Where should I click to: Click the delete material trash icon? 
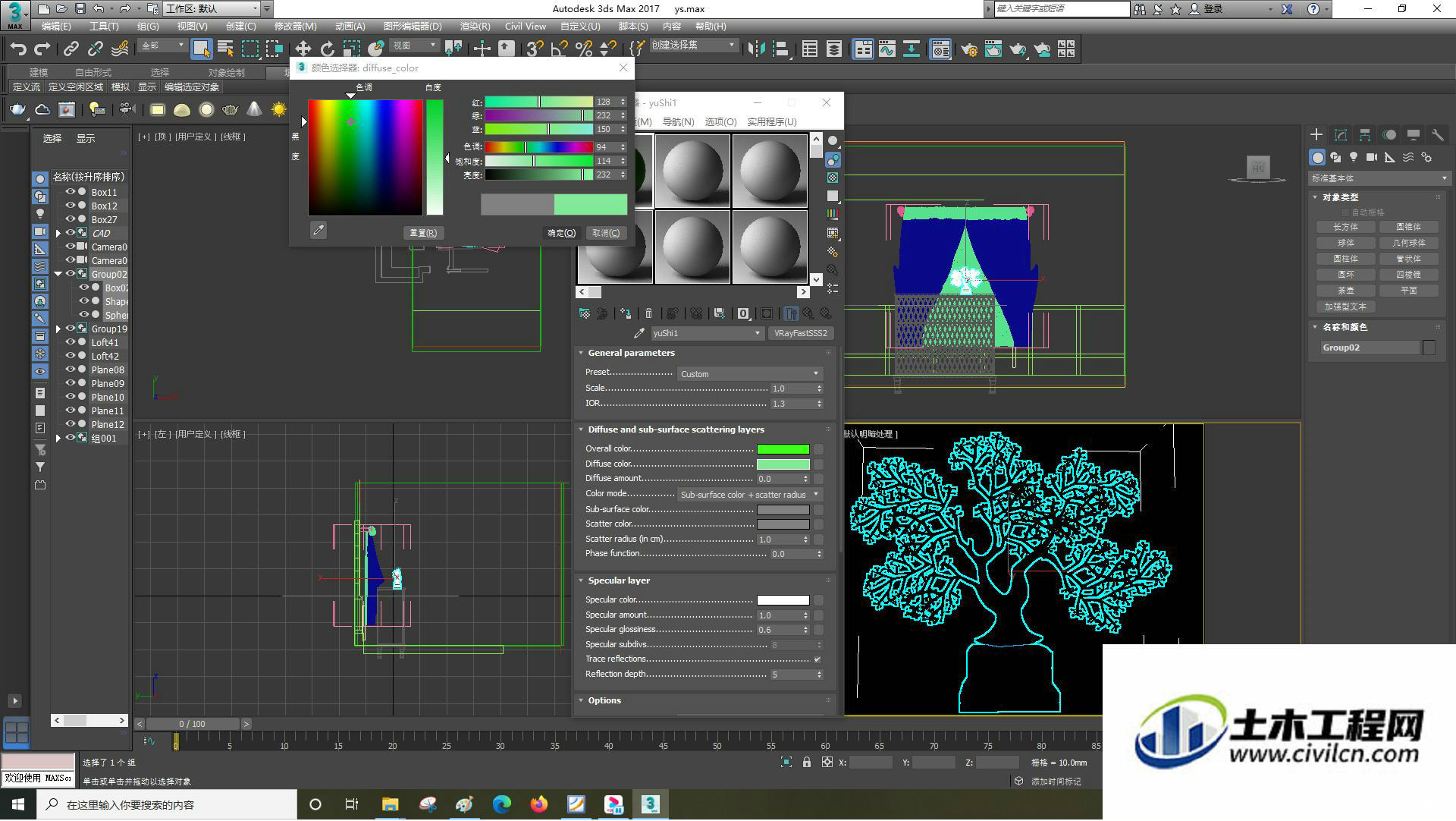(649, 313)
